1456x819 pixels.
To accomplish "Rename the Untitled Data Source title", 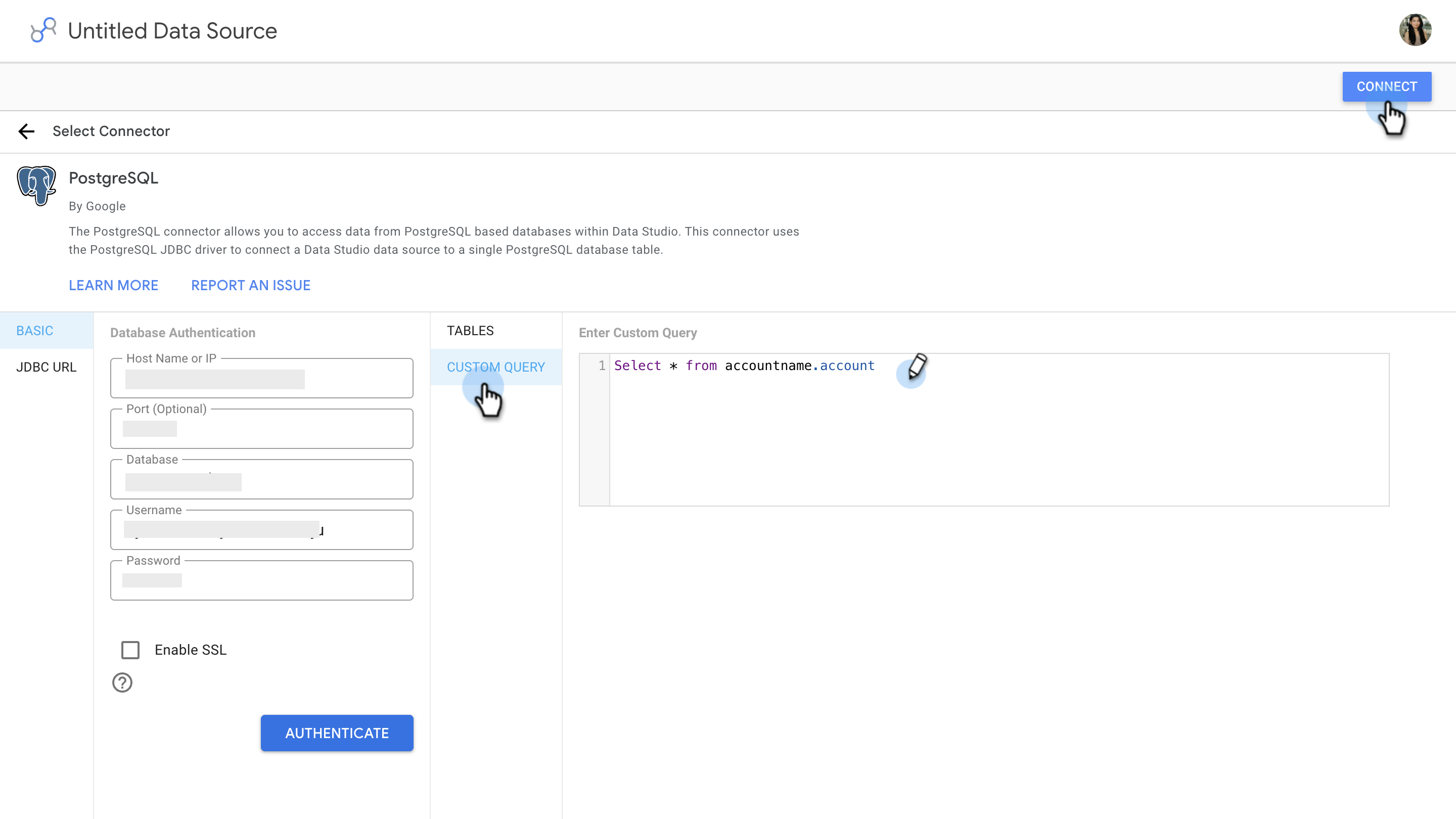I will point(172,31).
